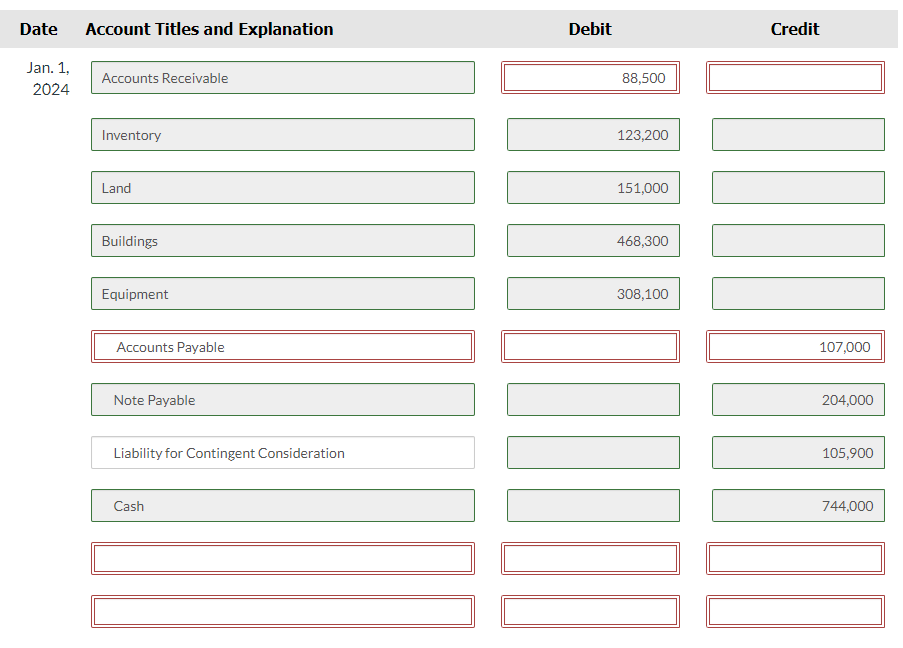The height and width of the screenshot is (648, 903).
Task: Select the credit amount showing 105,900
Action: coord(797,452)
